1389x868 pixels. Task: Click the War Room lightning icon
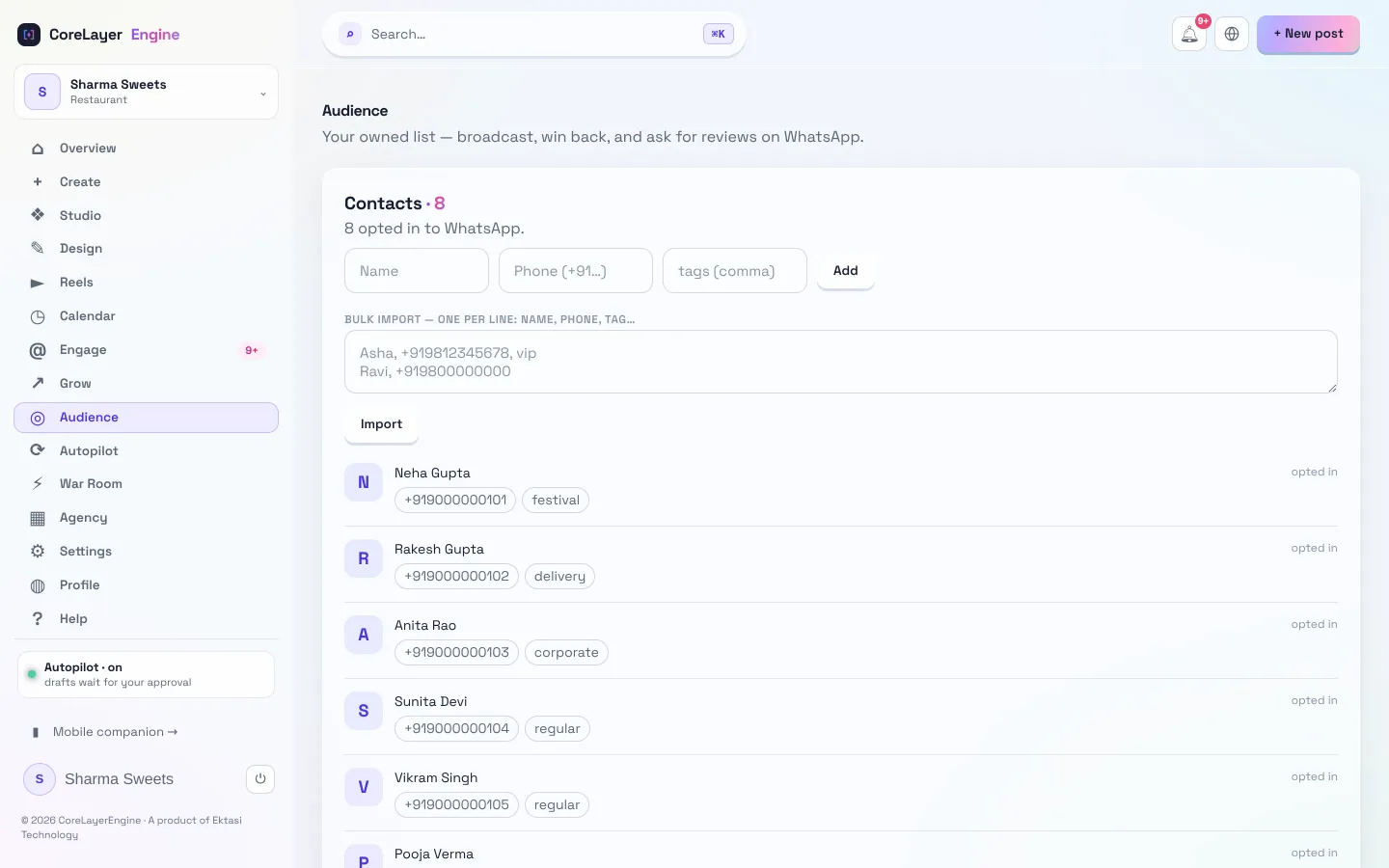[x=38, y=484]
